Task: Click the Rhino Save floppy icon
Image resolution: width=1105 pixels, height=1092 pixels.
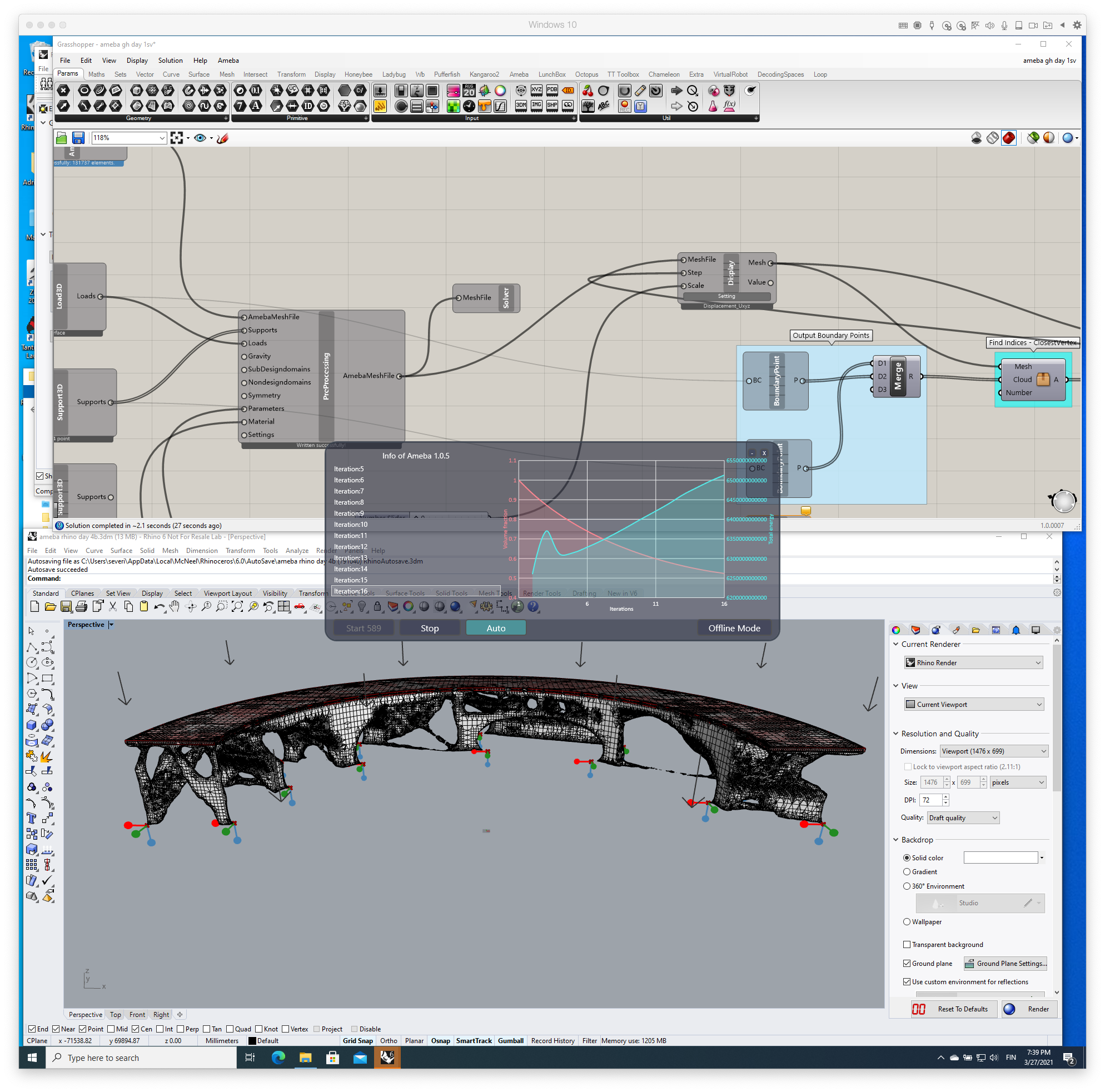Action: [66, 607]
